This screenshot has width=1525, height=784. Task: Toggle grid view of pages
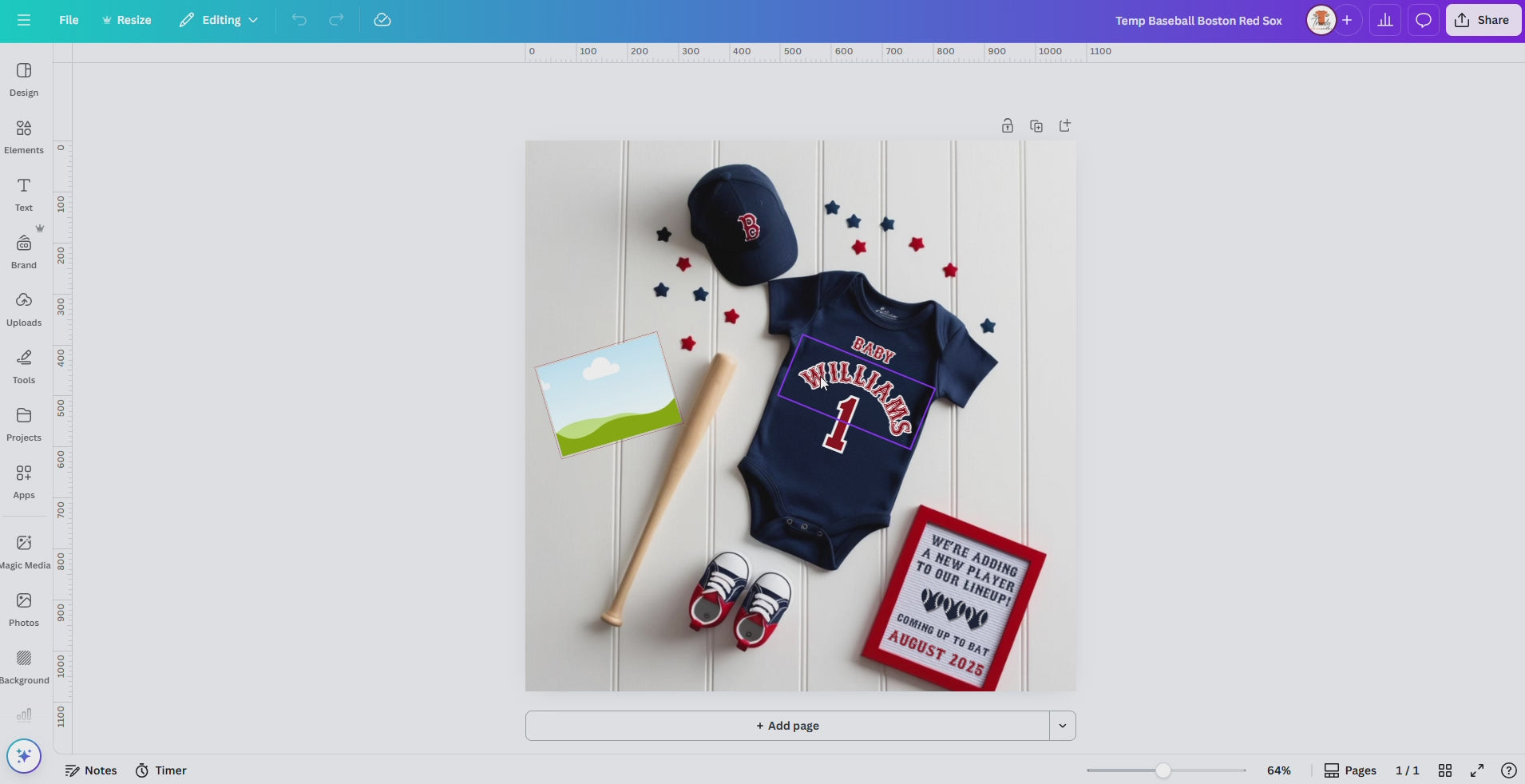point(1445,770)
